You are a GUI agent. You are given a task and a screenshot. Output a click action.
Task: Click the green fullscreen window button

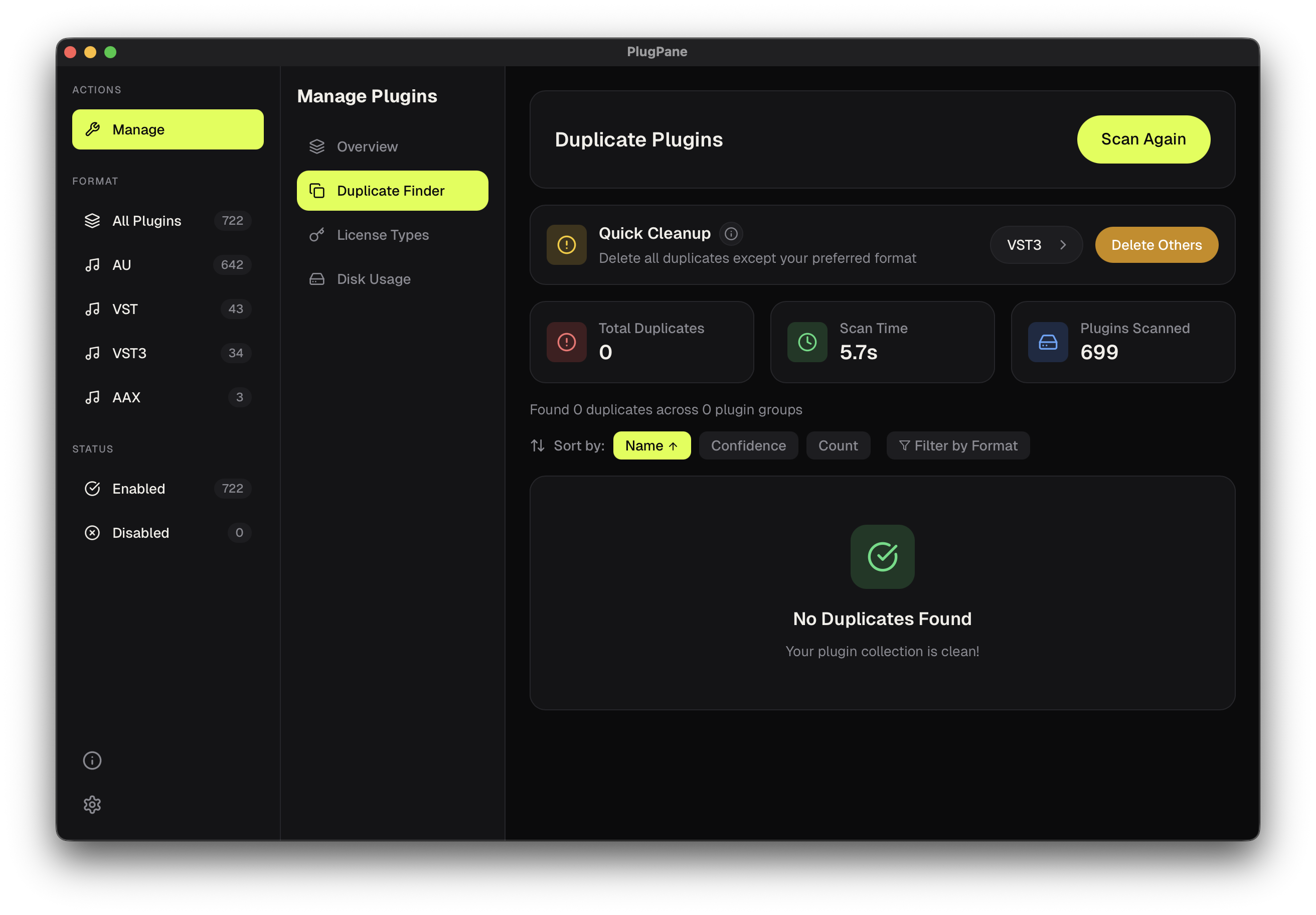pyautogui.click(x=110, y=52)
